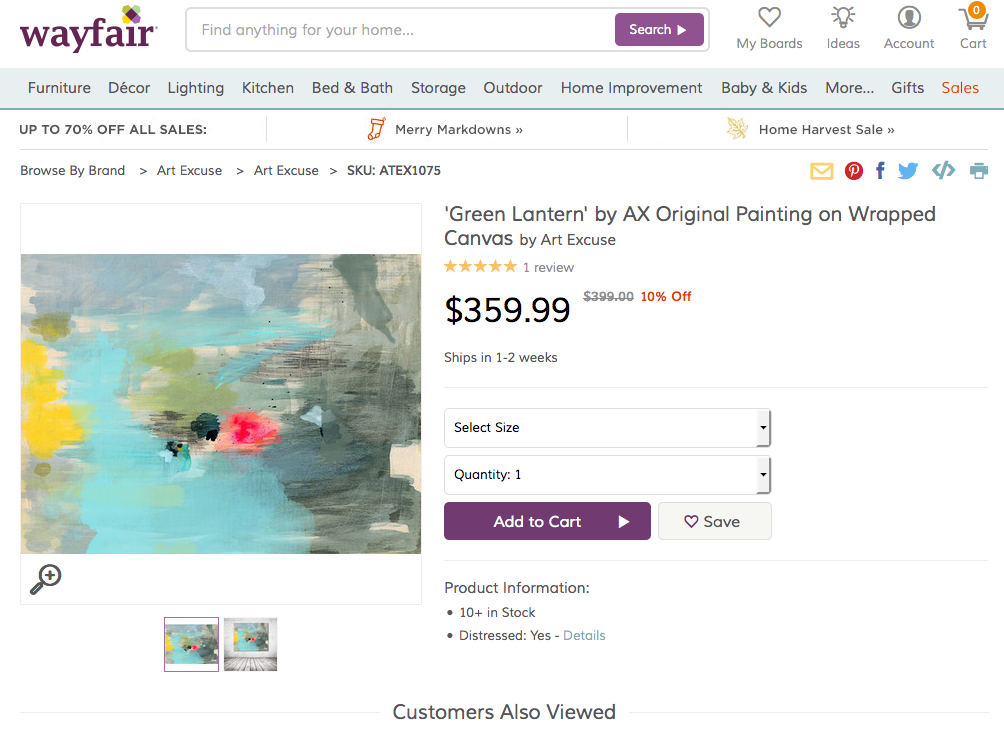Open the Distressed Details link
Screen dimensions: 1004x729
click(x=584, y=636)
